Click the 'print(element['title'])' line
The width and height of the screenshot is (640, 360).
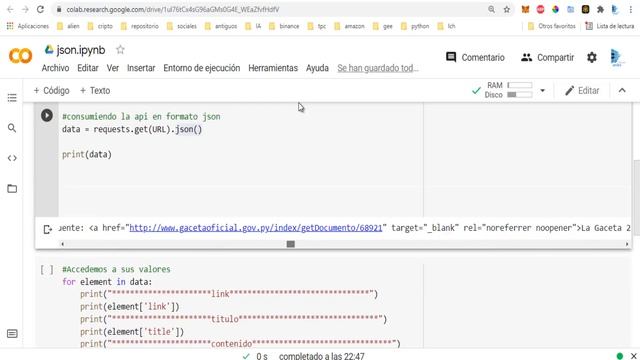pyautogui.click(x=132, y=331)
